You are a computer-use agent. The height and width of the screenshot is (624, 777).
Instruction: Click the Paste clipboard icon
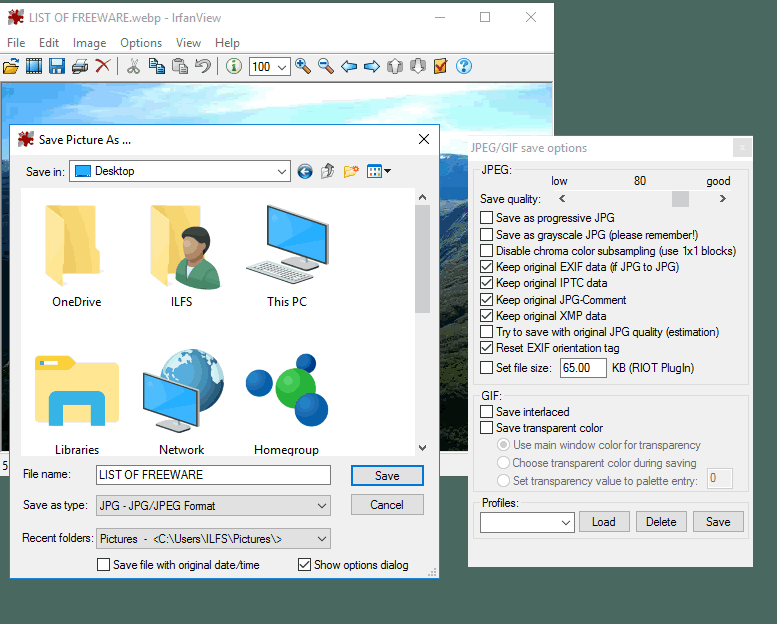click(179, 66)
